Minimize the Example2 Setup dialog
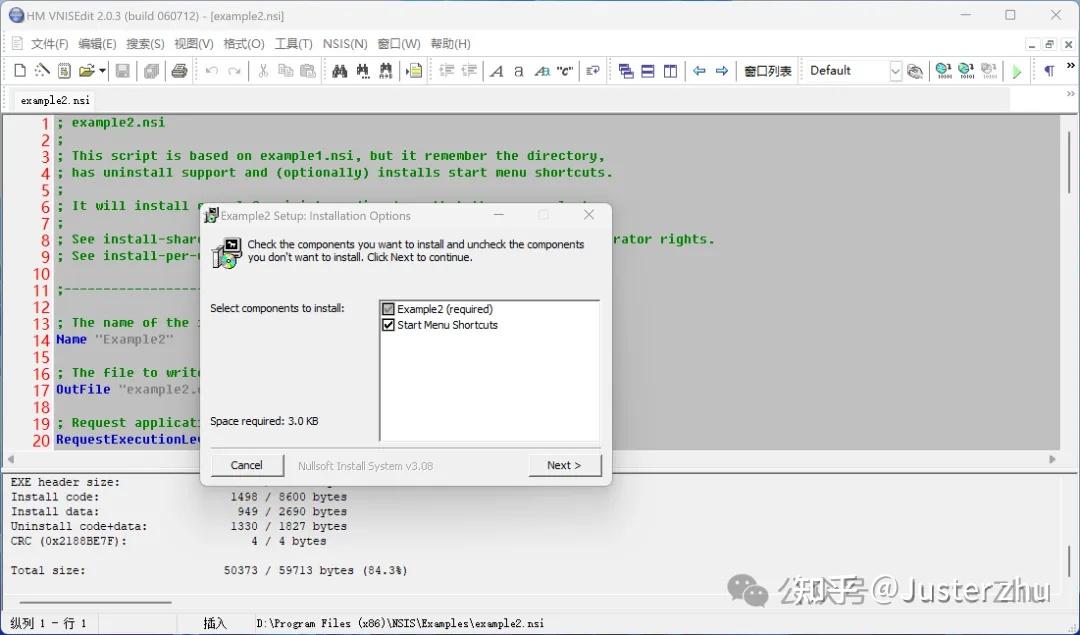1080x635 pixels. (499, 215)
